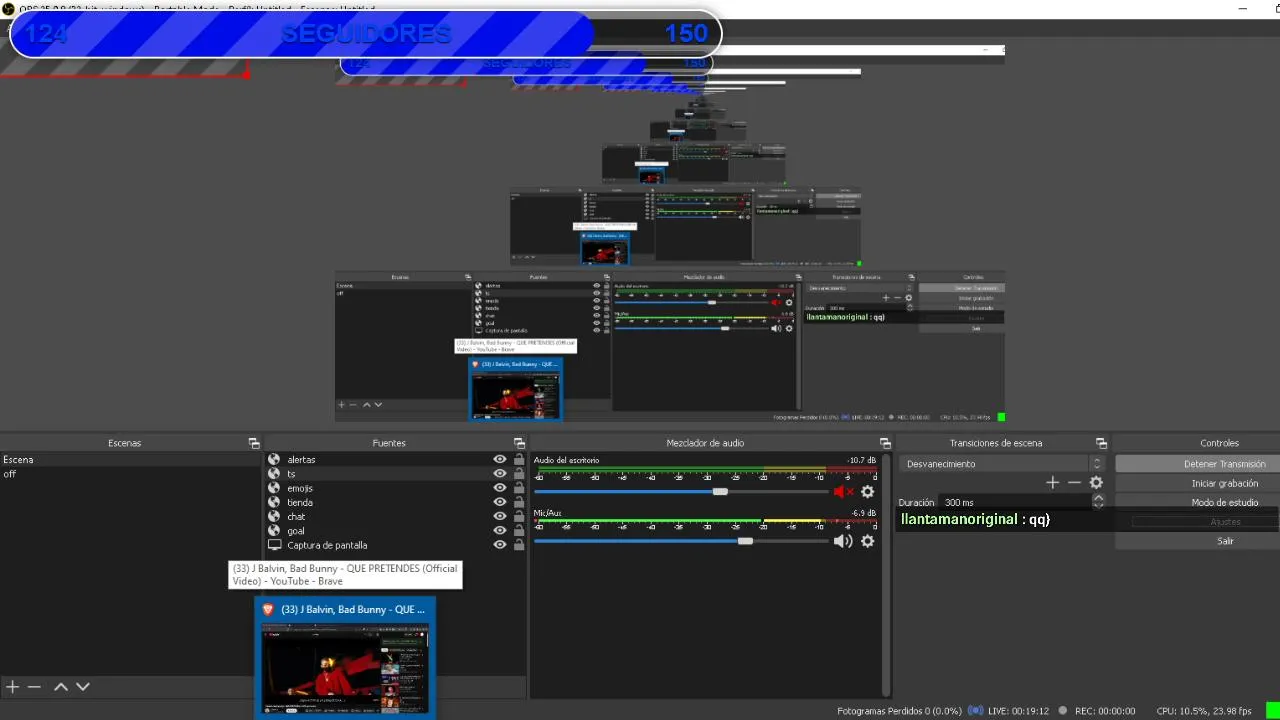Enable Modo de estudio

(1197, 502)
